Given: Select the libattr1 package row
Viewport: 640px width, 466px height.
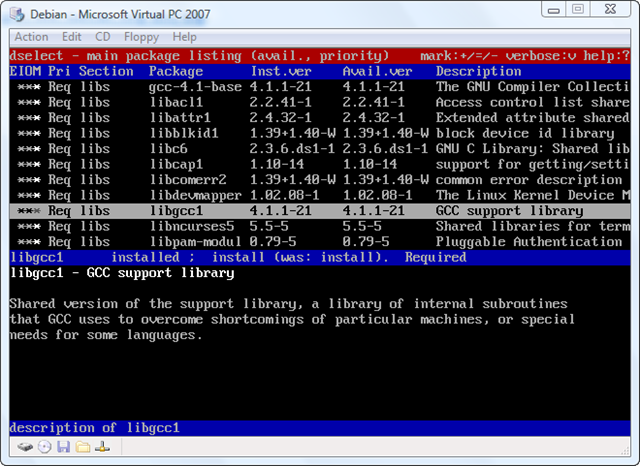Looking at the screenshot, I should coord(320,118).
